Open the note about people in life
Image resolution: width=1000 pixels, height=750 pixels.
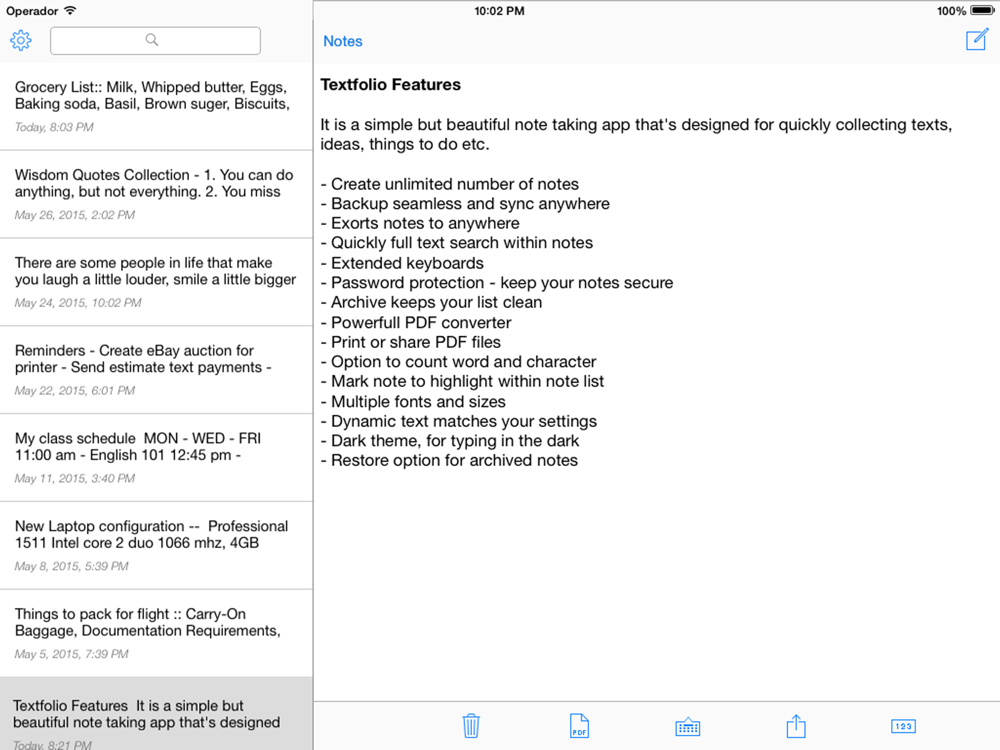[156, 283]
